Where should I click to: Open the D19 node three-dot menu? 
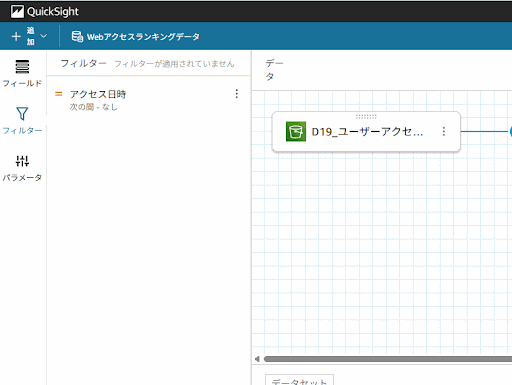tap(444, 131)
